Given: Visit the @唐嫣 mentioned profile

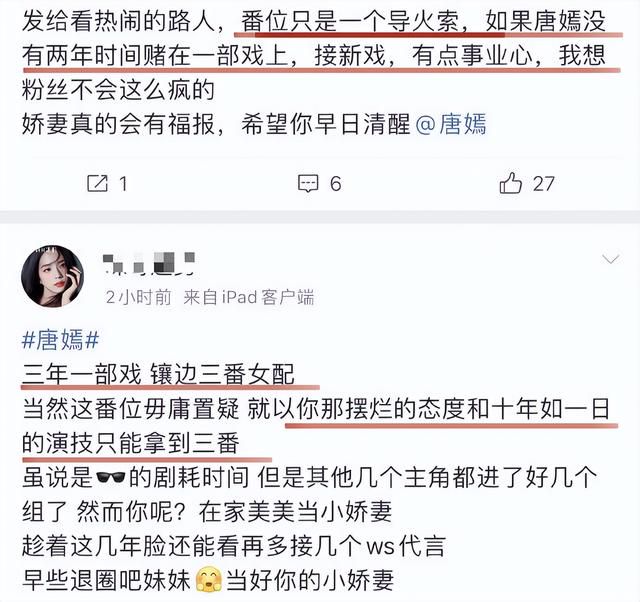Looking at the screenshot, I should point(451,124).
